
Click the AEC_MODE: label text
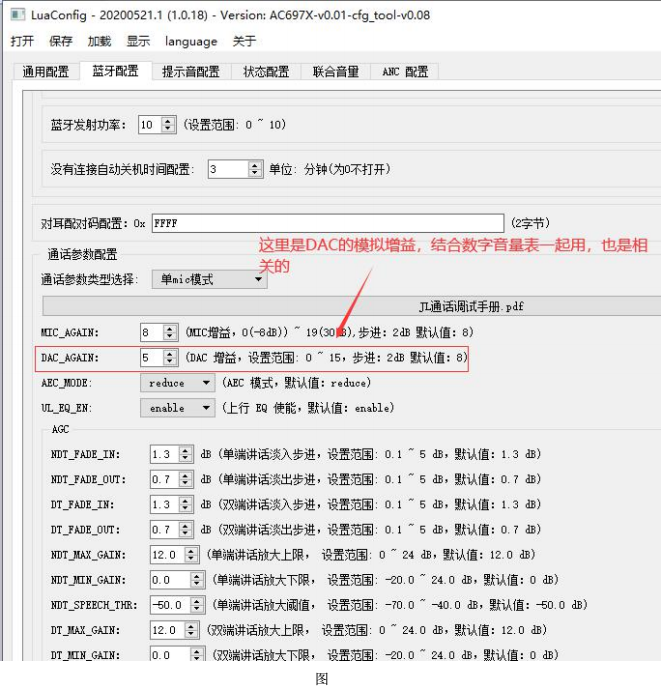(x=66, y=383)
